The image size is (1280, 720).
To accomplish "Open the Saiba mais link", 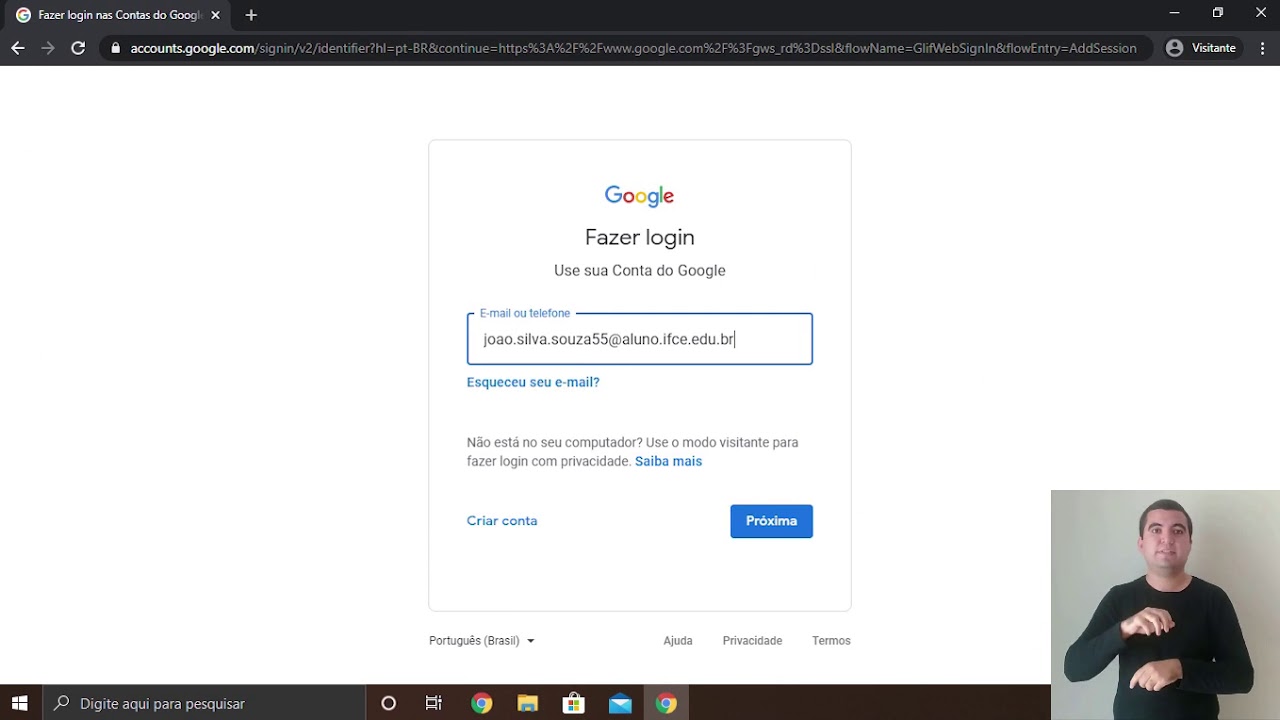I will coord(668,461).
